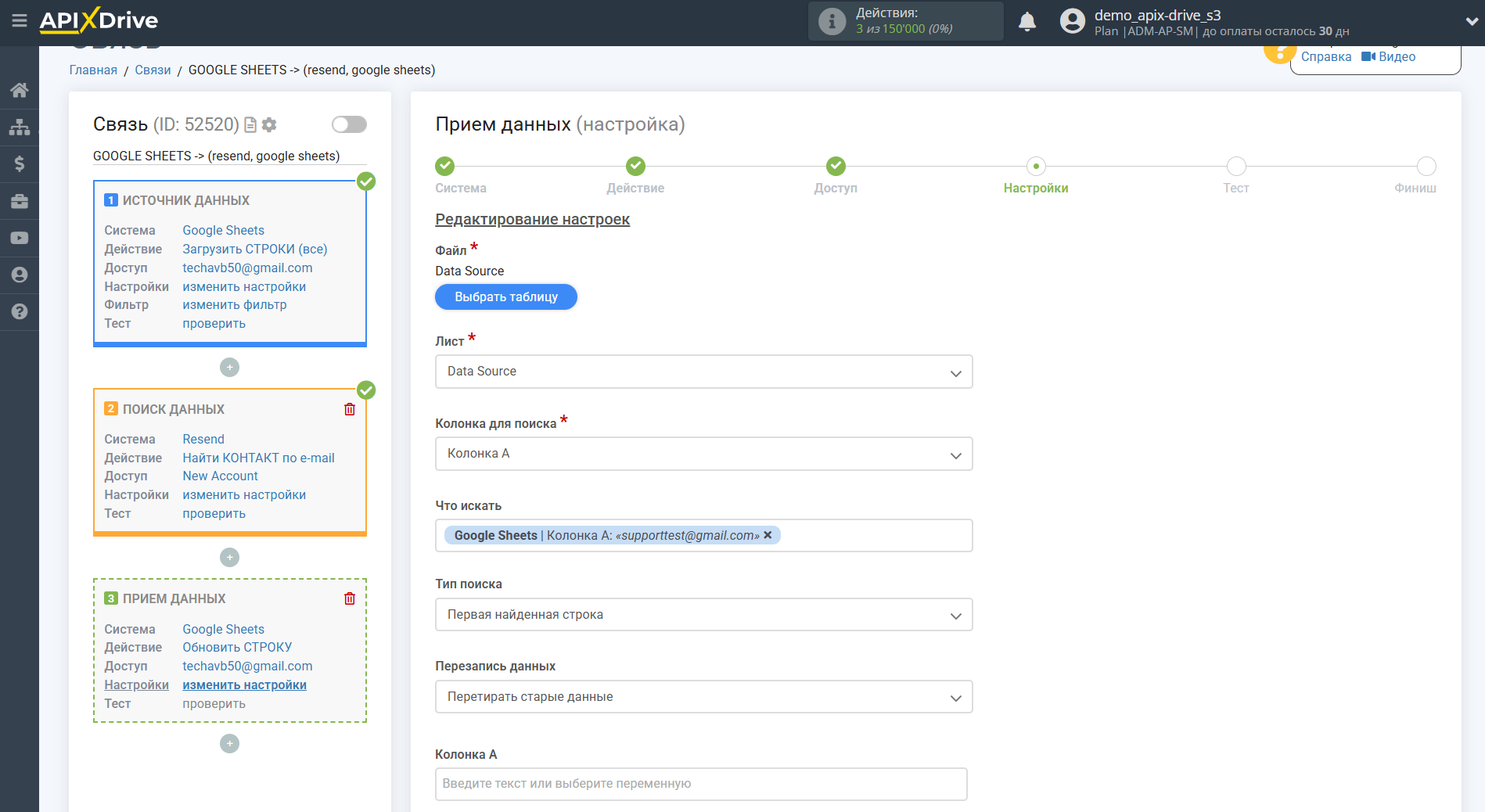
Task: Open the Тип поиска dropdown
Action: (x=703, y=615)
